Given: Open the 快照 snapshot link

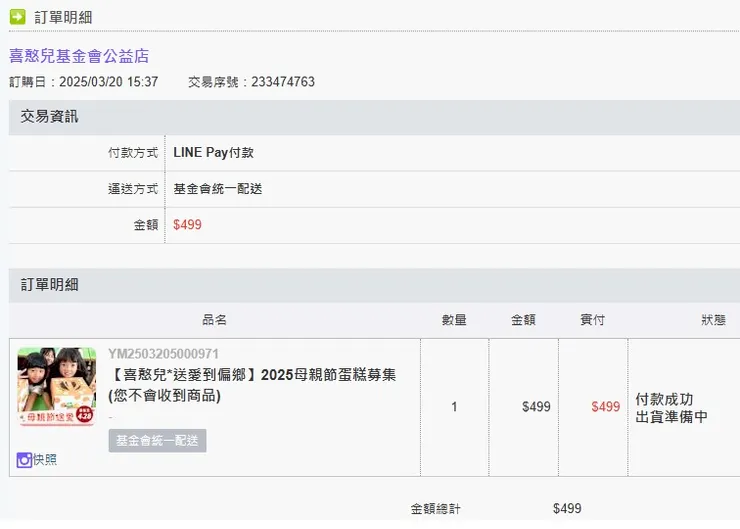Looking at the screenshot, I should click(x=45, y=460).
